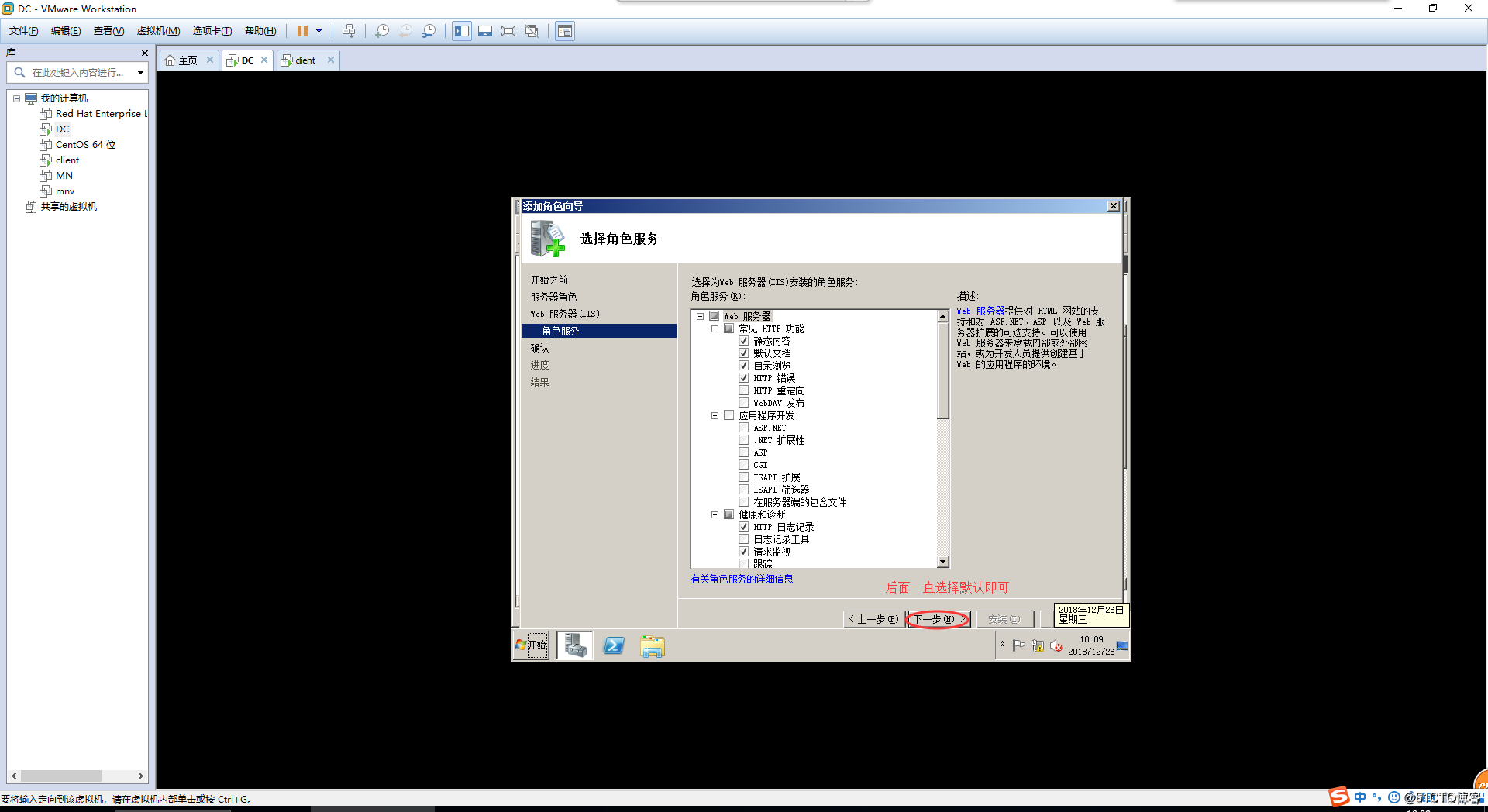The image size is (1488, 812).
Task: Open the 虚拟机(M) menu
Action: [x=158, y=31]
